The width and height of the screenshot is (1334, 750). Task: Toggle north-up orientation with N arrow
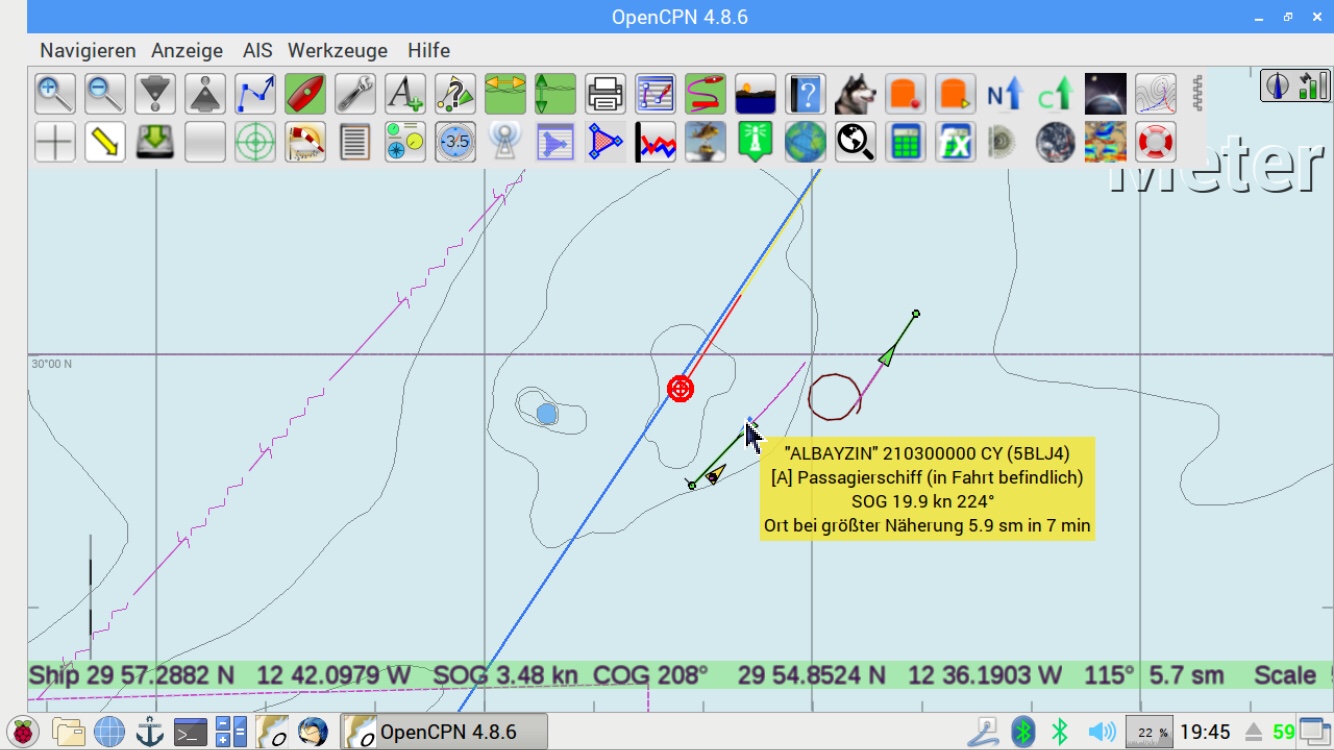[x=1005, y=94]
